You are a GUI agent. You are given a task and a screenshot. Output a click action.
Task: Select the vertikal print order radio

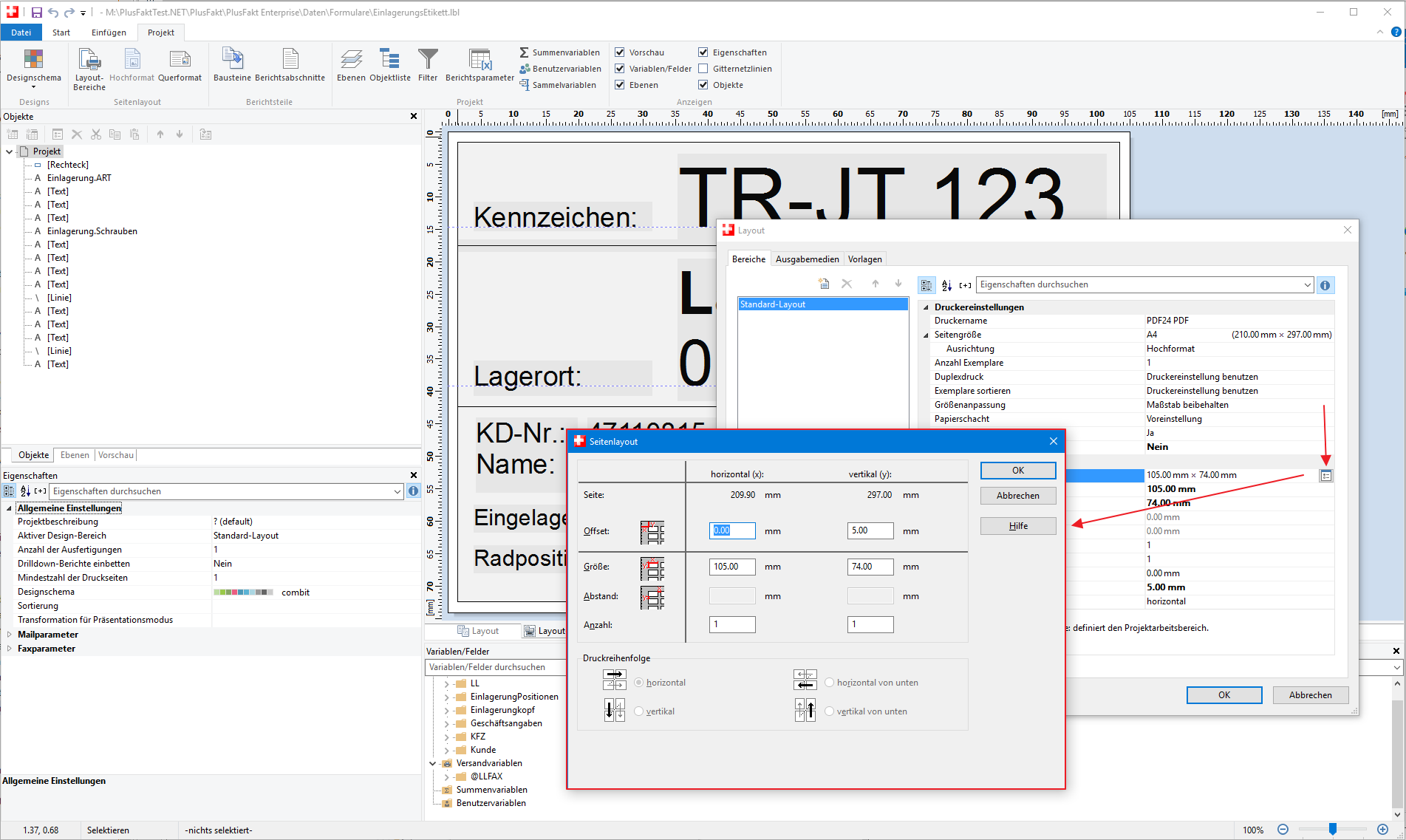tap(639, 711)
